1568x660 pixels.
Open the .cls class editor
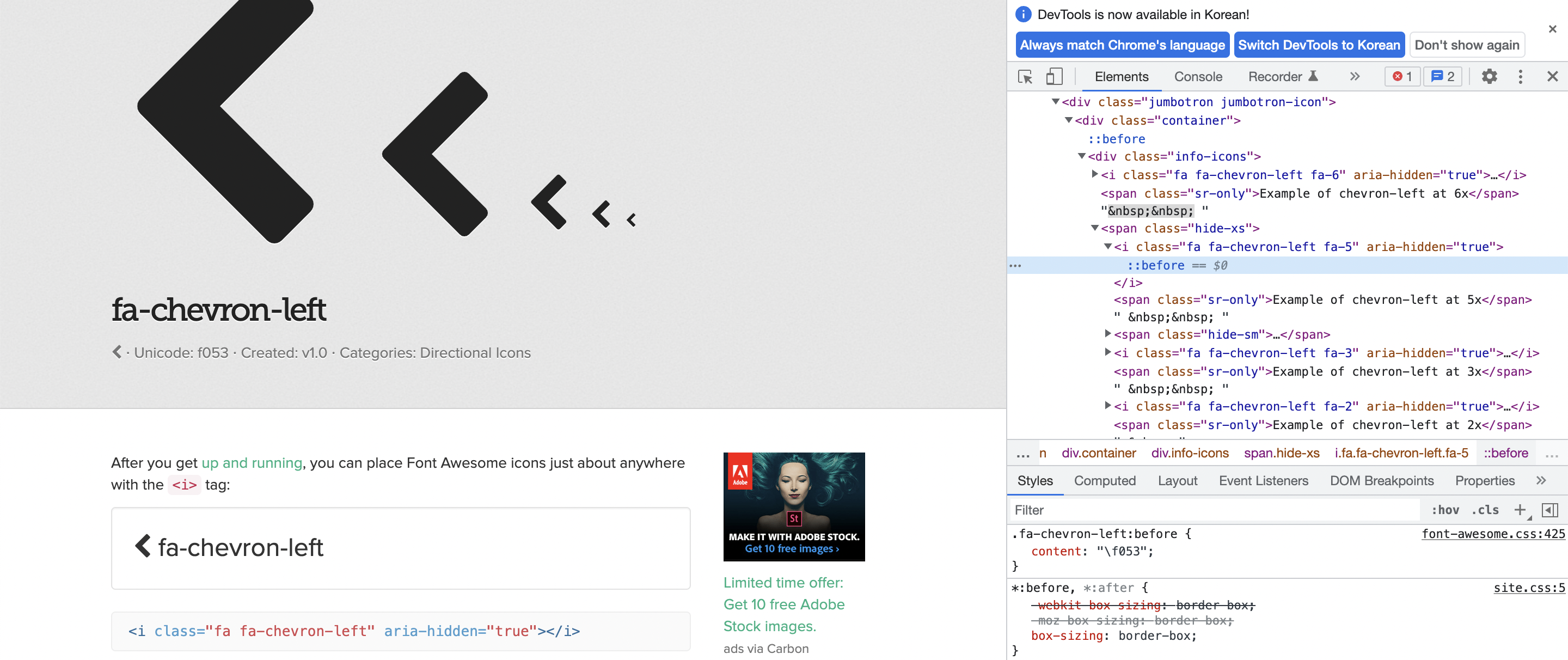pyautogui.click(x=1485, y=510)
